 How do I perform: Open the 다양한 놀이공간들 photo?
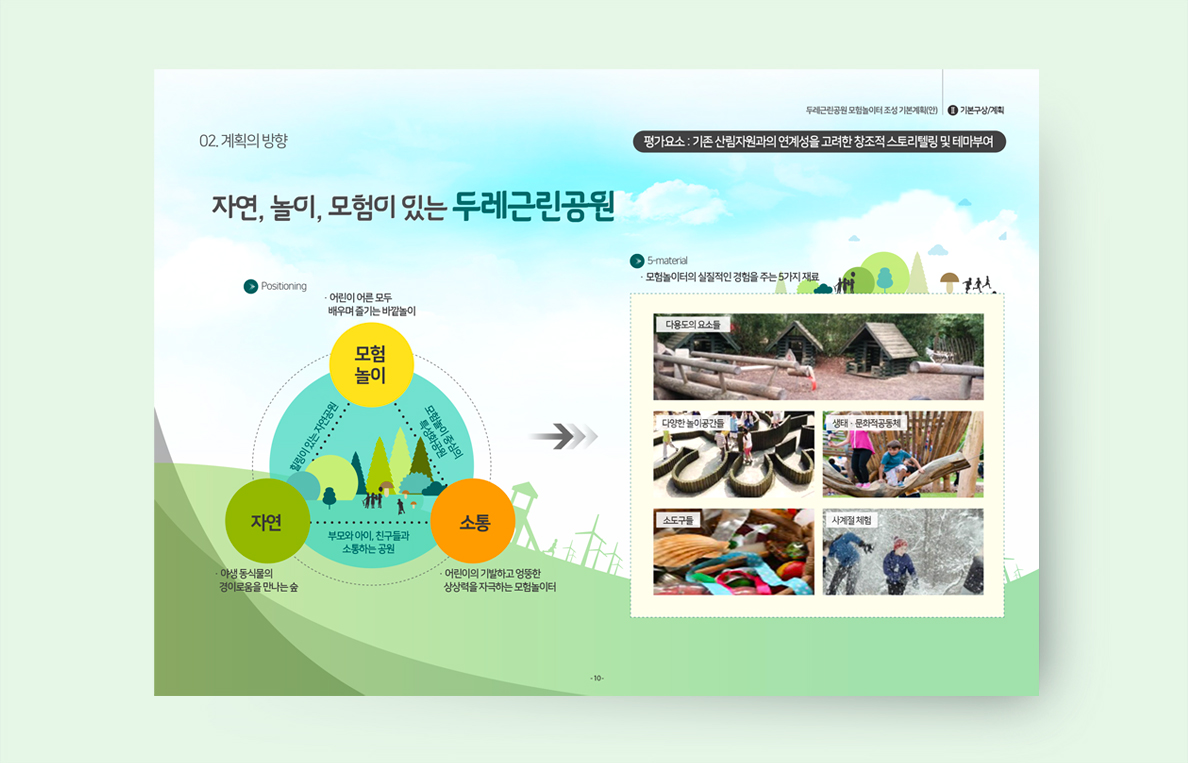pos(733,454)
